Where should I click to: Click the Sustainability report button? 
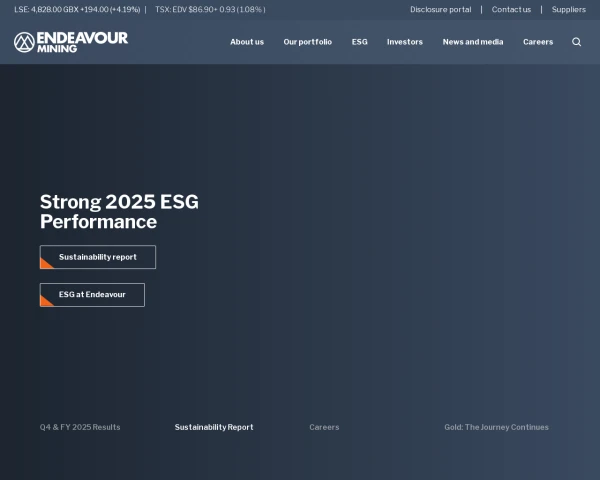(98, 257)
